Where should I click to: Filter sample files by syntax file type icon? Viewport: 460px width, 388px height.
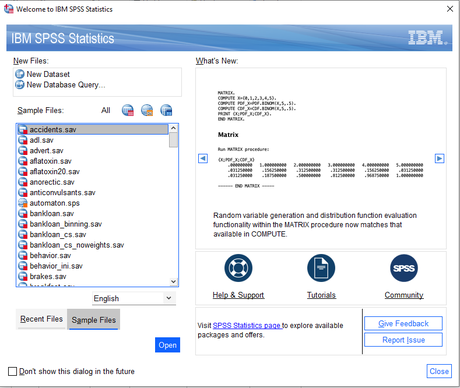click(x=147, y=110)
